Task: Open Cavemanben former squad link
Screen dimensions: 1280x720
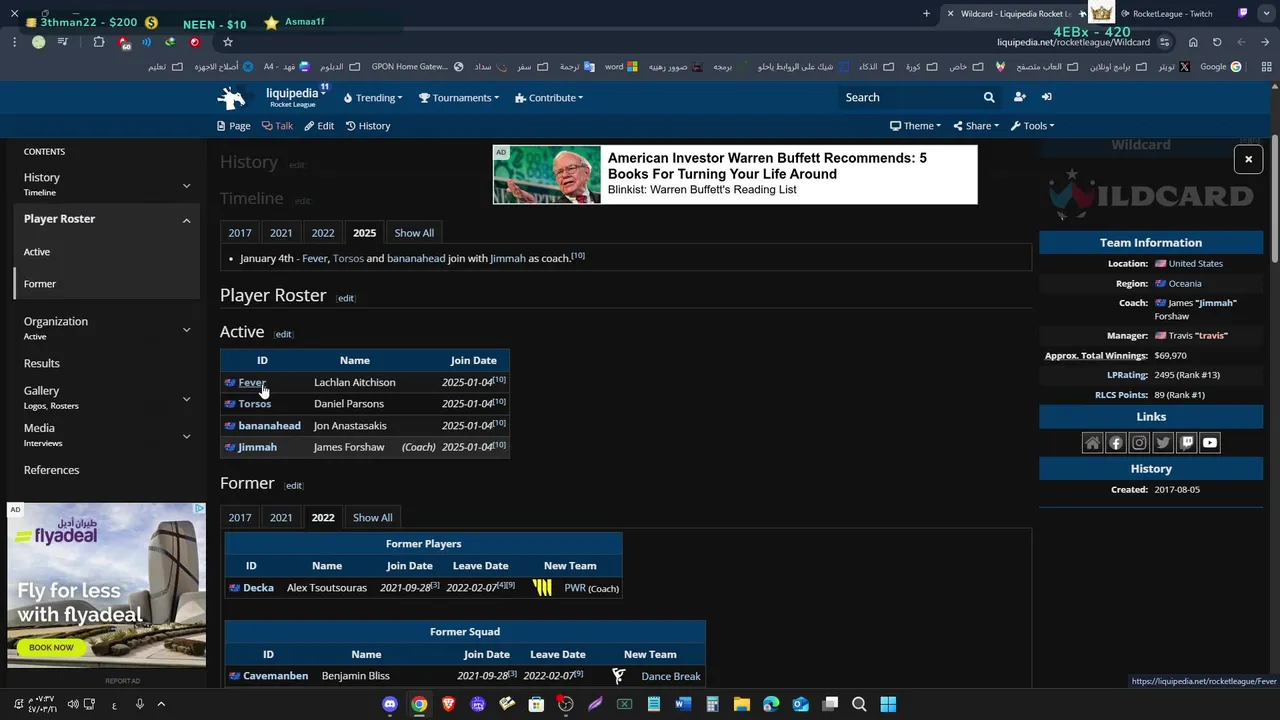Action: pyautogui.click(x=275, y=676)
